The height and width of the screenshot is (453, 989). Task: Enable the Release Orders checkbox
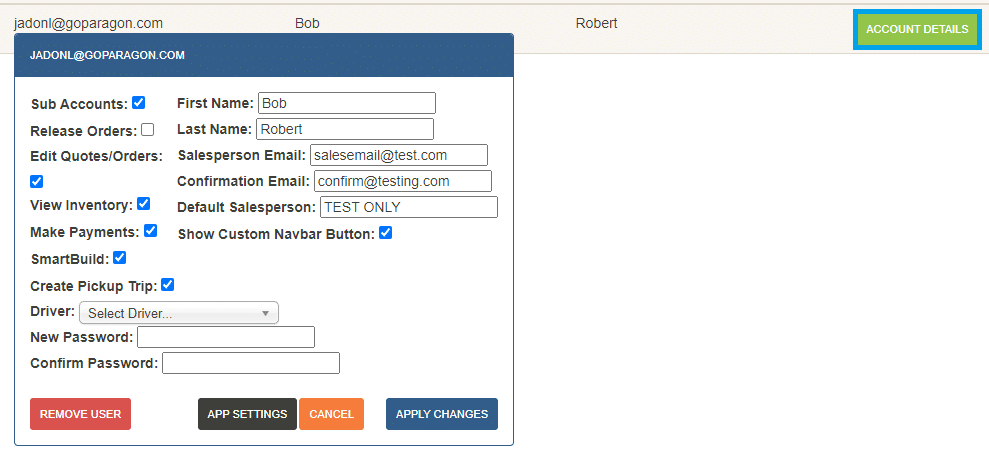[x=148, y=129]
